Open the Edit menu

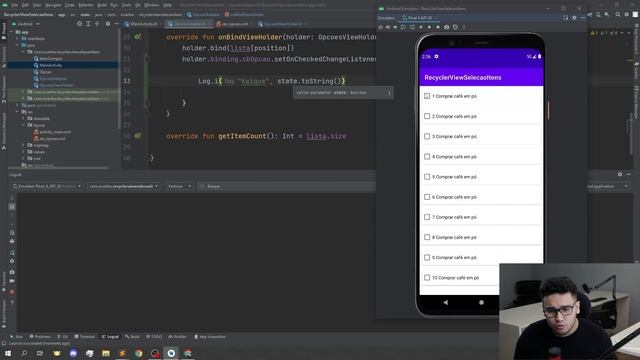(25, 5)
